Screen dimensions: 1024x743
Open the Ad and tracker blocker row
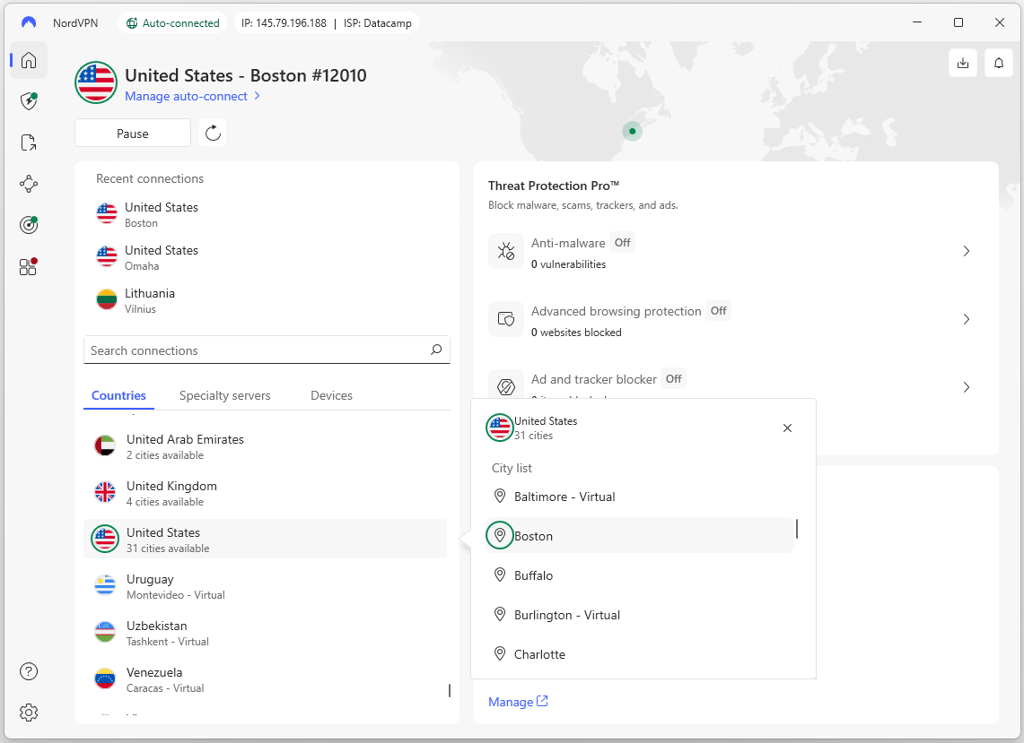(736, 385)
